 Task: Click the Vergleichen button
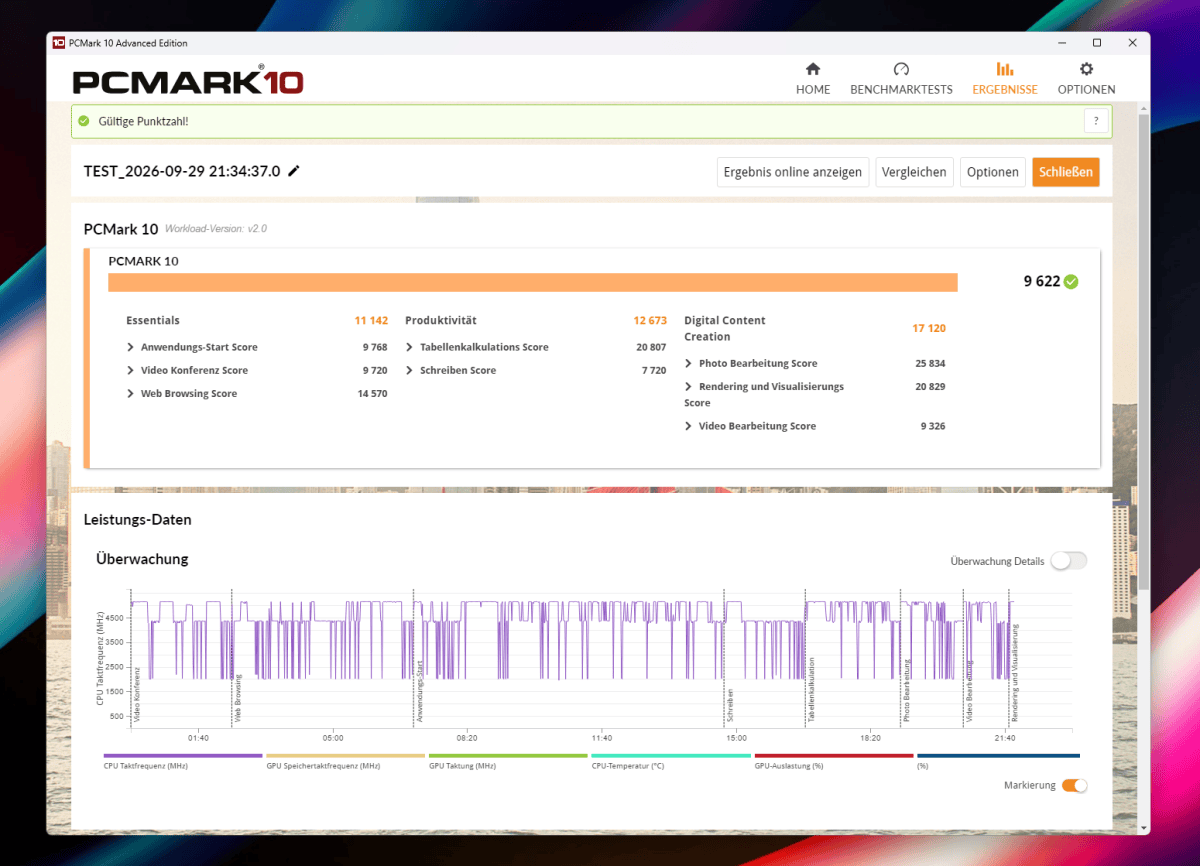pyautogui.click(x=914, y=172)
